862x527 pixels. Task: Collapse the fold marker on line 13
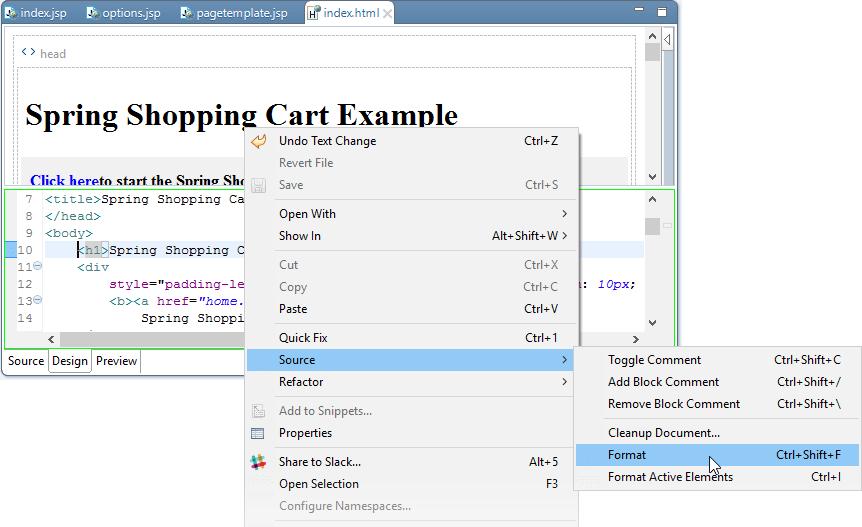click(x=38, y=300)
